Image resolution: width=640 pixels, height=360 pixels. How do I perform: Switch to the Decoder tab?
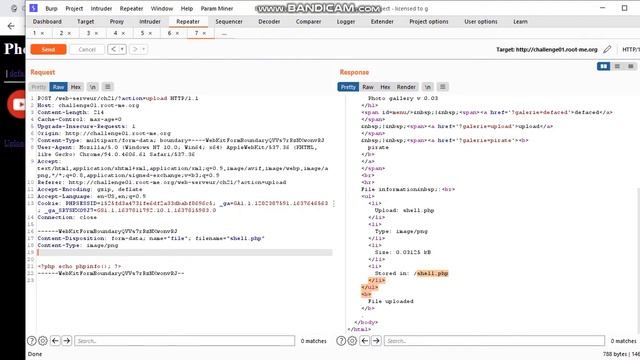click(x=269, y=21)
